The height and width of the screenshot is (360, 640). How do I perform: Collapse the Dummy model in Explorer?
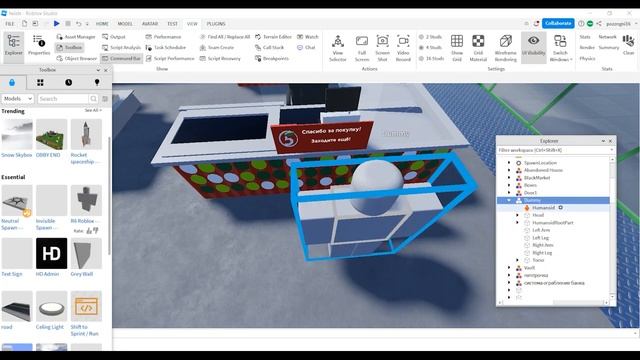click(509, 200)
